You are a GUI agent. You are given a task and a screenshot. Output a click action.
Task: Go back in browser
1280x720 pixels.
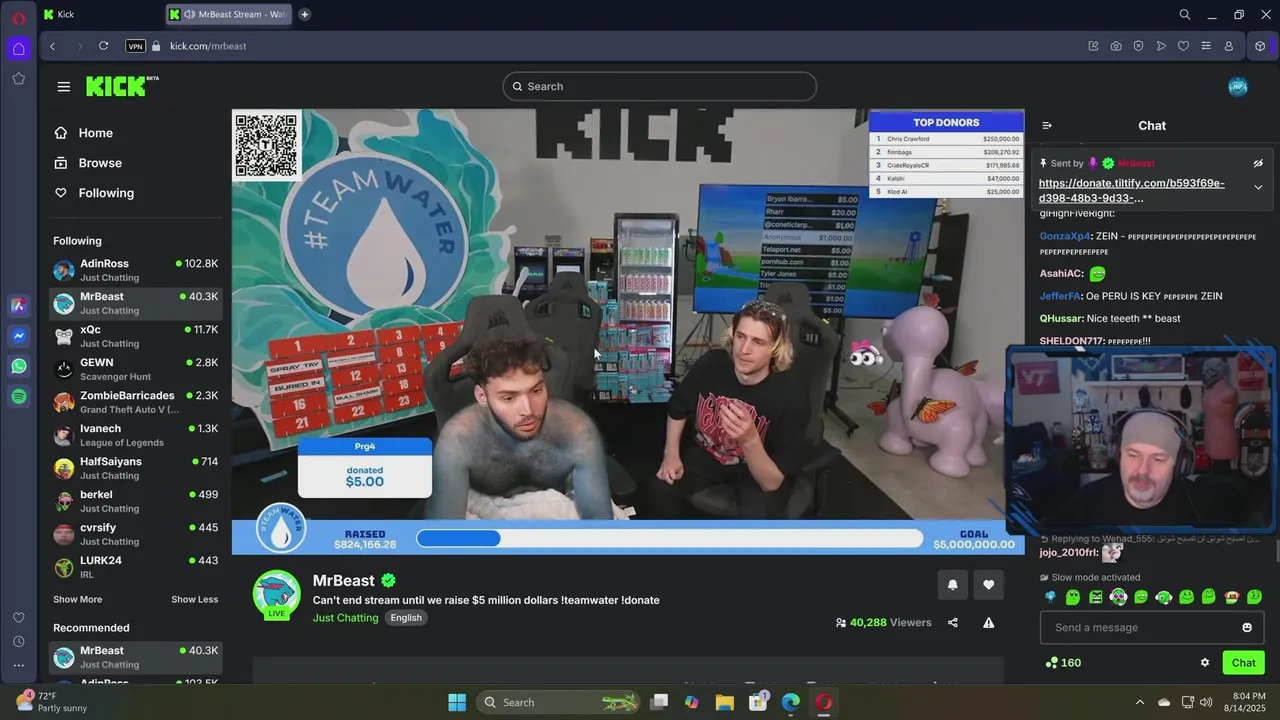coord(52,46)
